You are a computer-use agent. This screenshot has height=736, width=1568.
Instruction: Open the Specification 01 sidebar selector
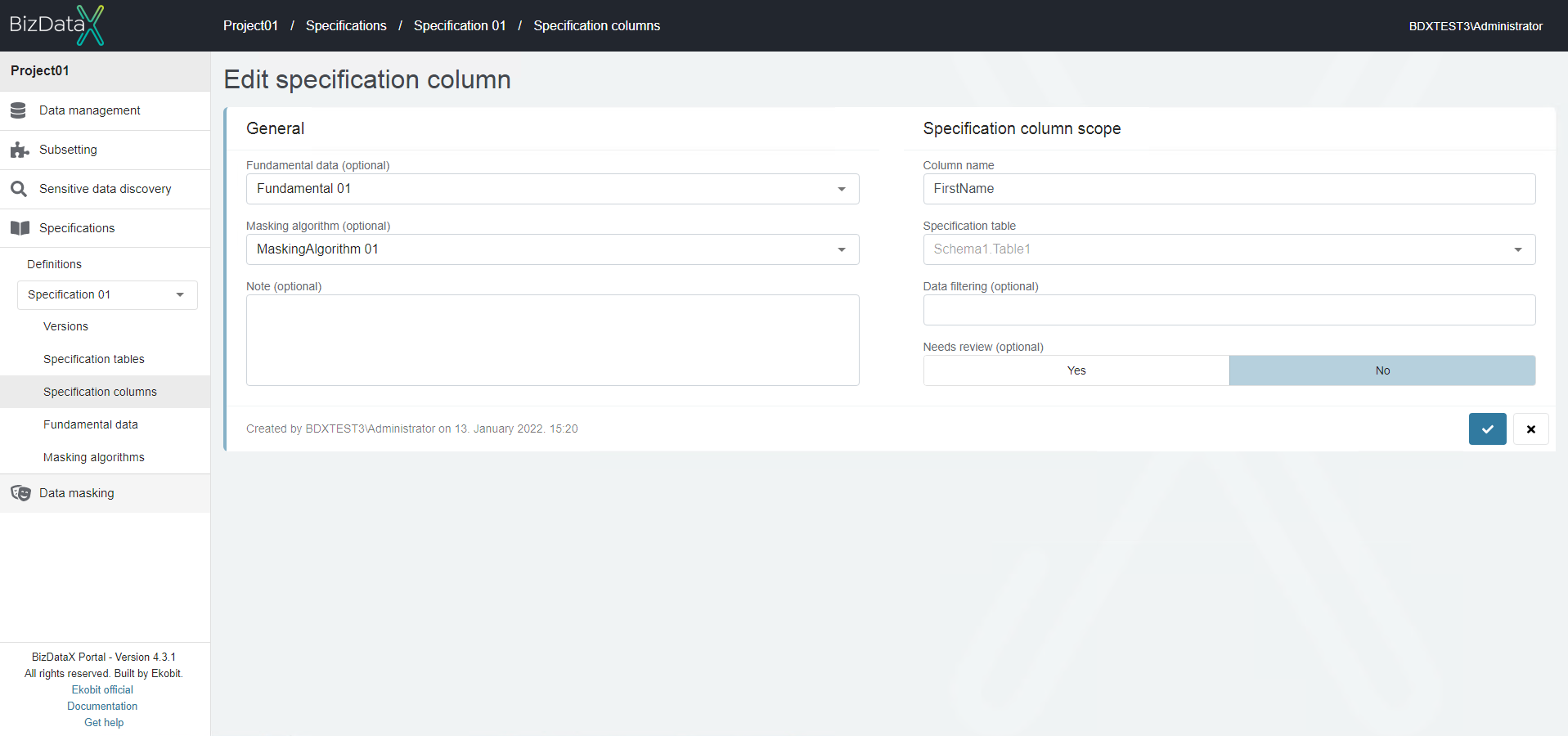[107, 294]
